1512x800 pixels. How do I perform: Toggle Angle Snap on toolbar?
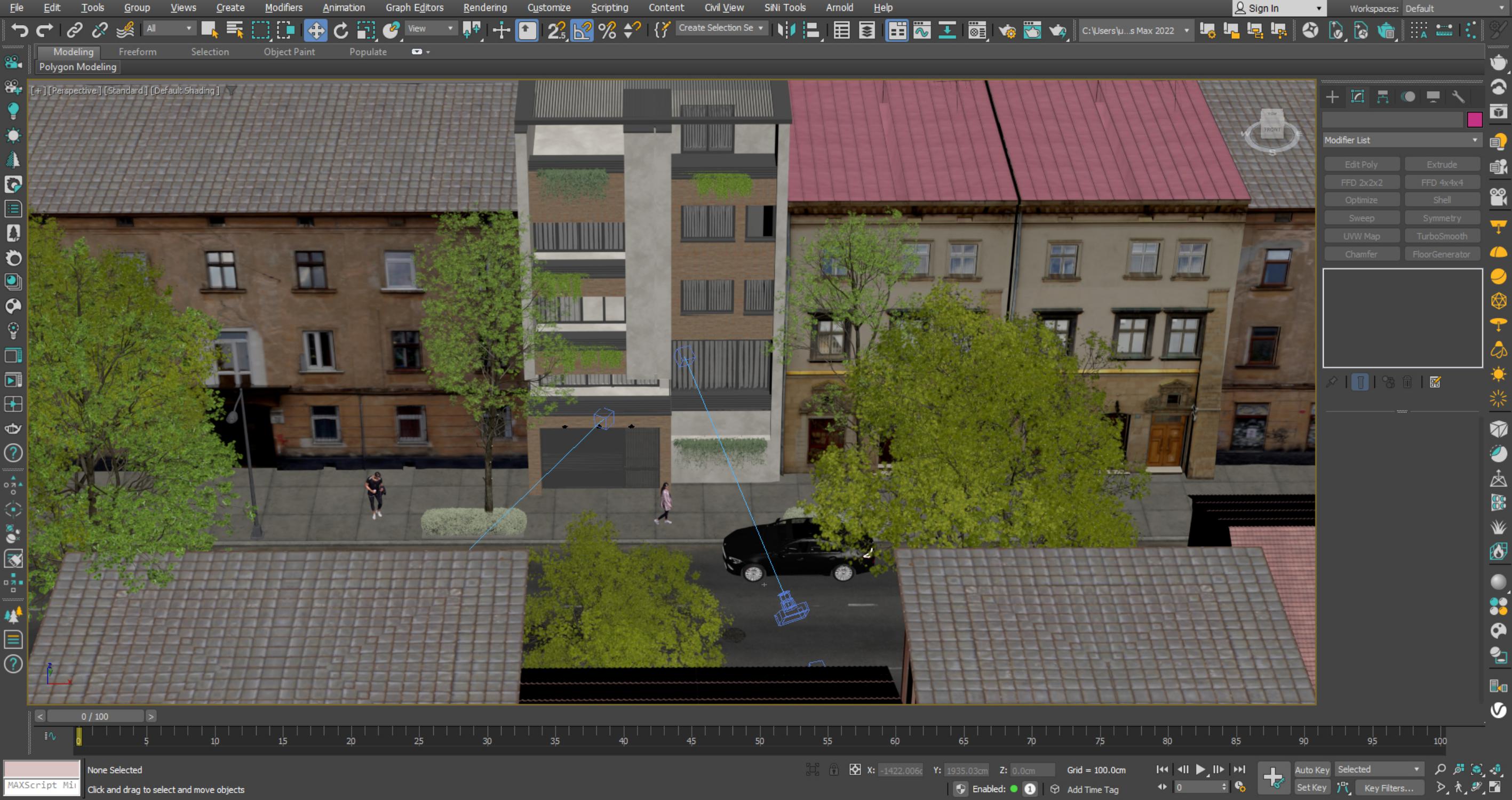582,30
